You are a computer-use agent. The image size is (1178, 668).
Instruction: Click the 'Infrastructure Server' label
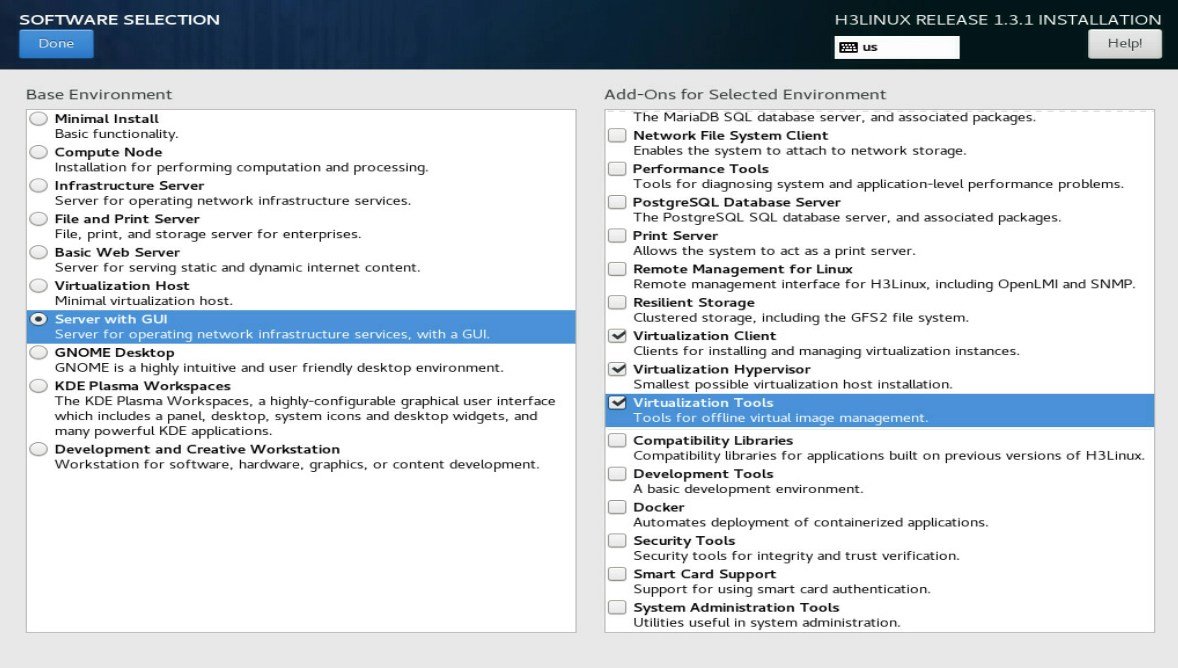click(129, 186)
